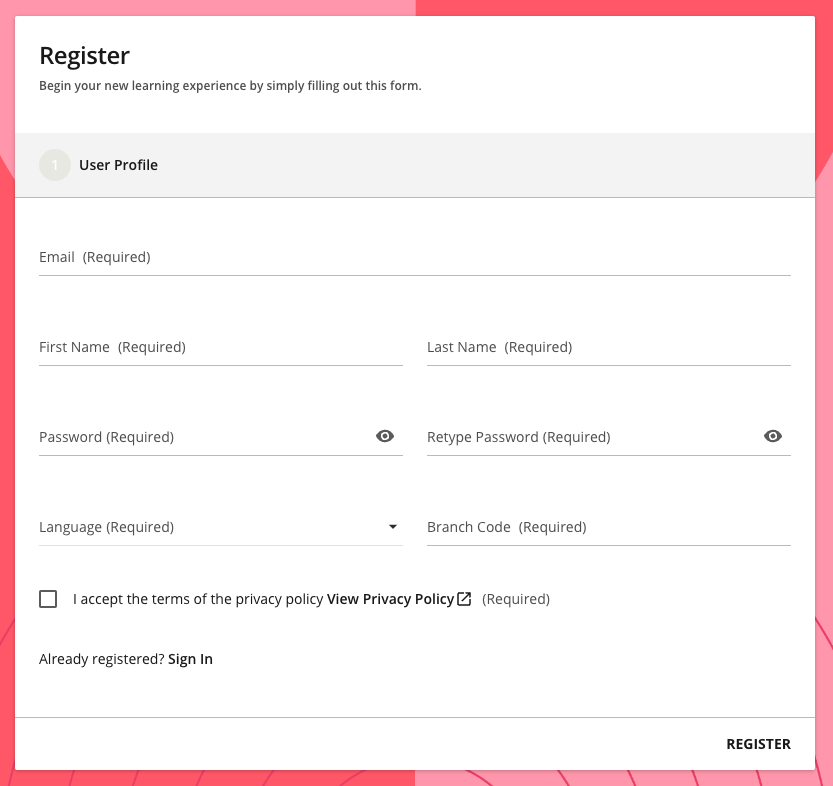
Task: Click the external link icon beside Privacy Policy
Action: point(464,599)
